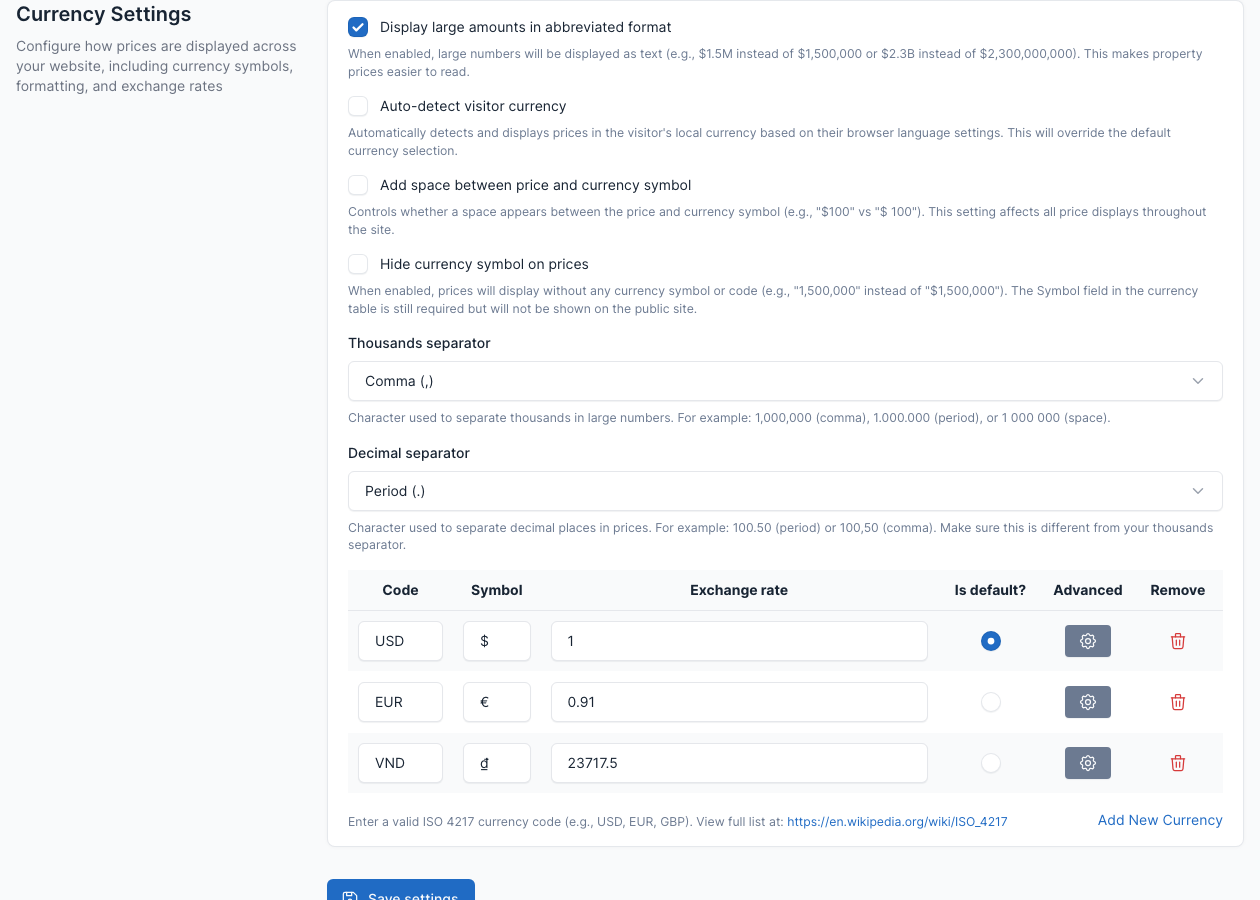Open advanced settings for VND currency
The height and width of the screenshot is (900, 1260).
1087,763
